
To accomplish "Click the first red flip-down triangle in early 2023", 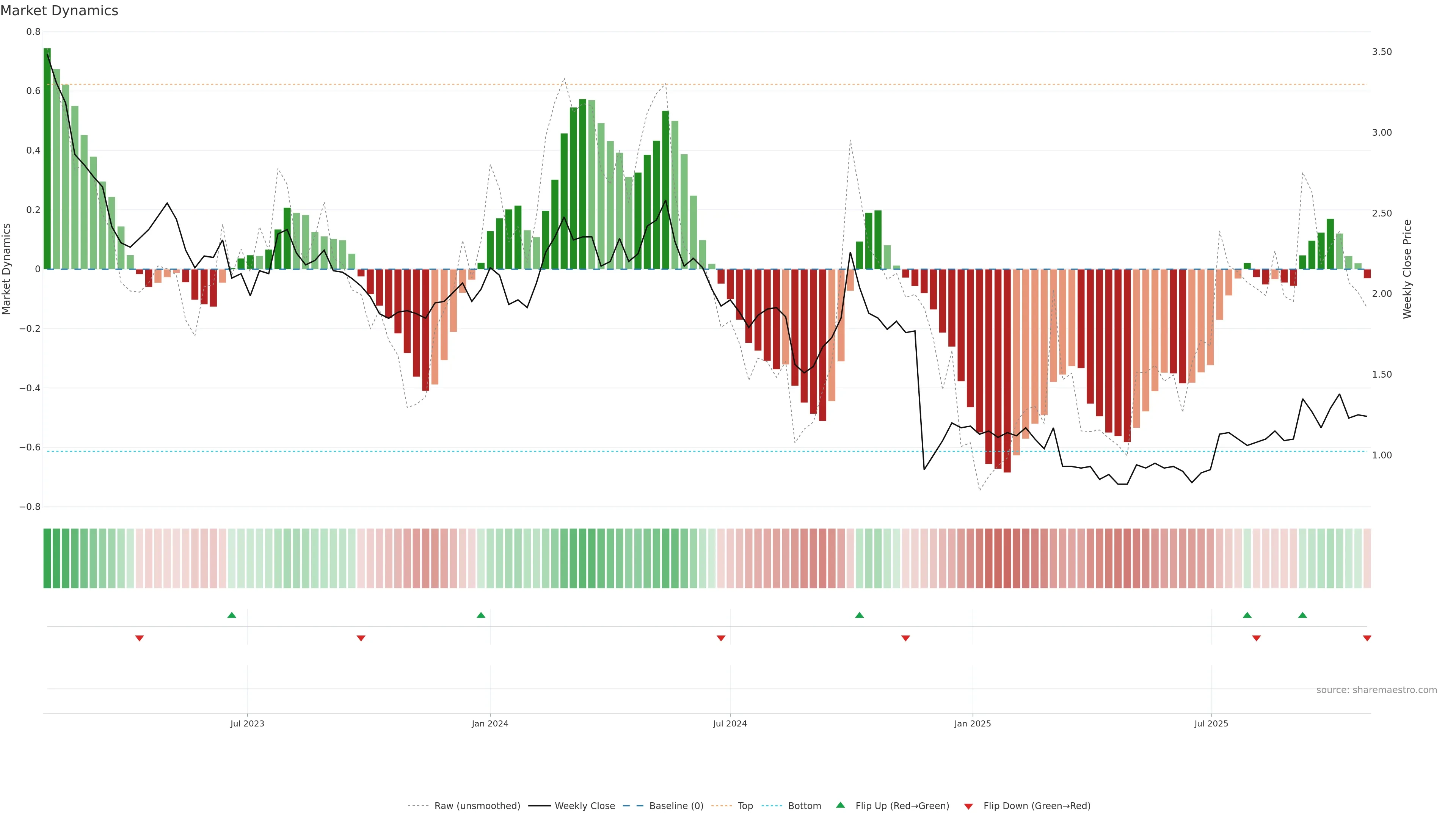I will coord(140,638).
